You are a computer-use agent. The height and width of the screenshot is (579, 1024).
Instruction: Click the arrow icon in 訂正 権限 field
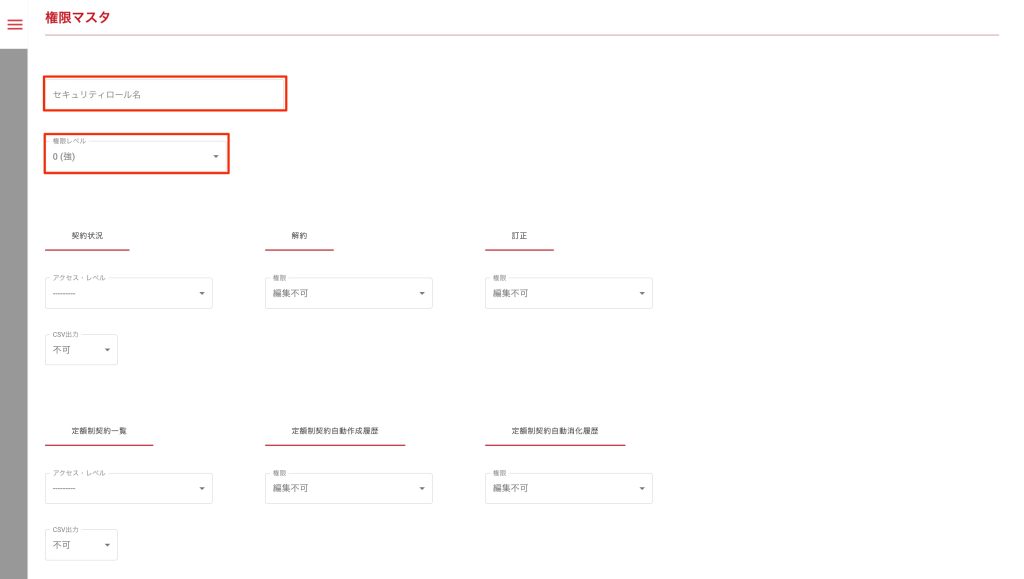[642, 293]
